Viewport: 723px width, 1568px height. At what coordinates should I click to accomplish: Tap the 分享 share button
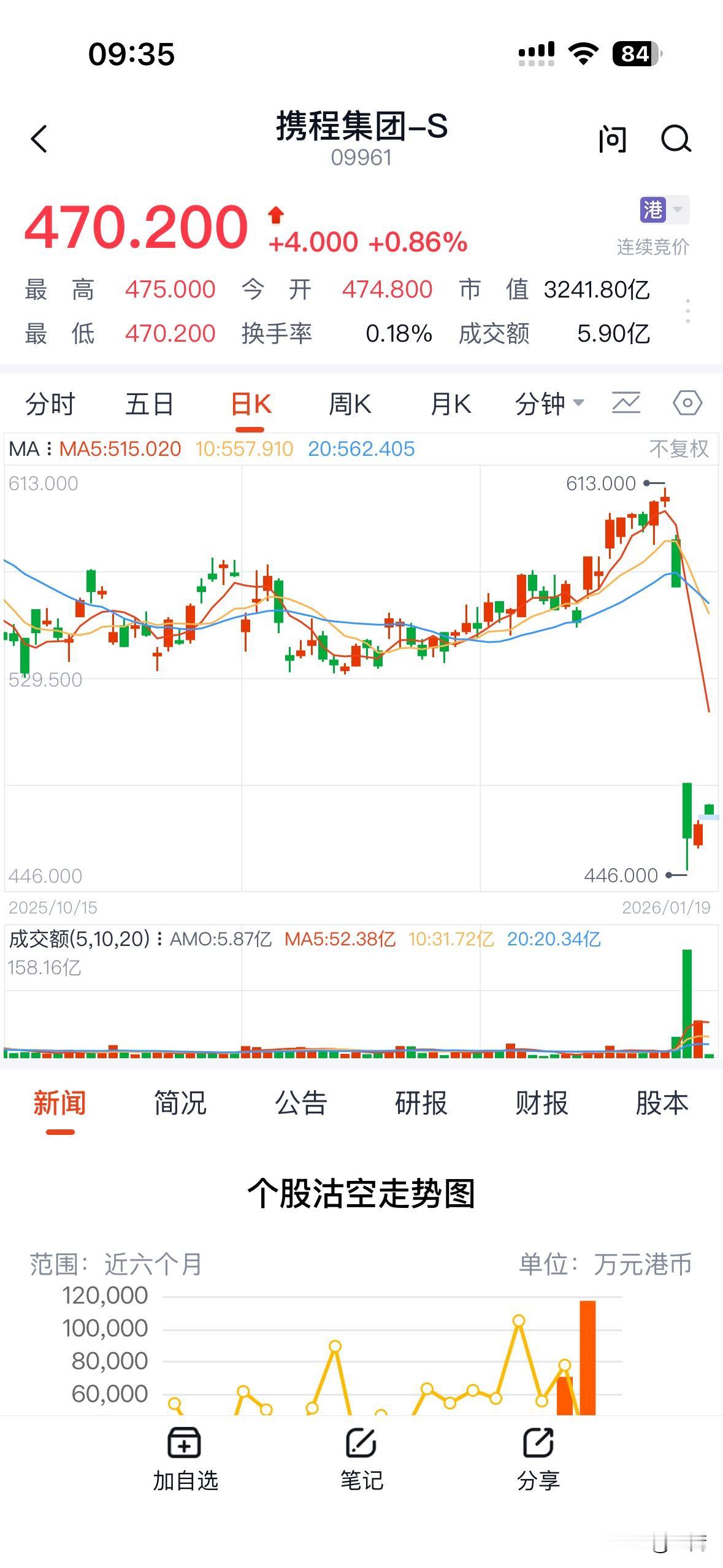pyautogui.click(x=538, y=1460)
